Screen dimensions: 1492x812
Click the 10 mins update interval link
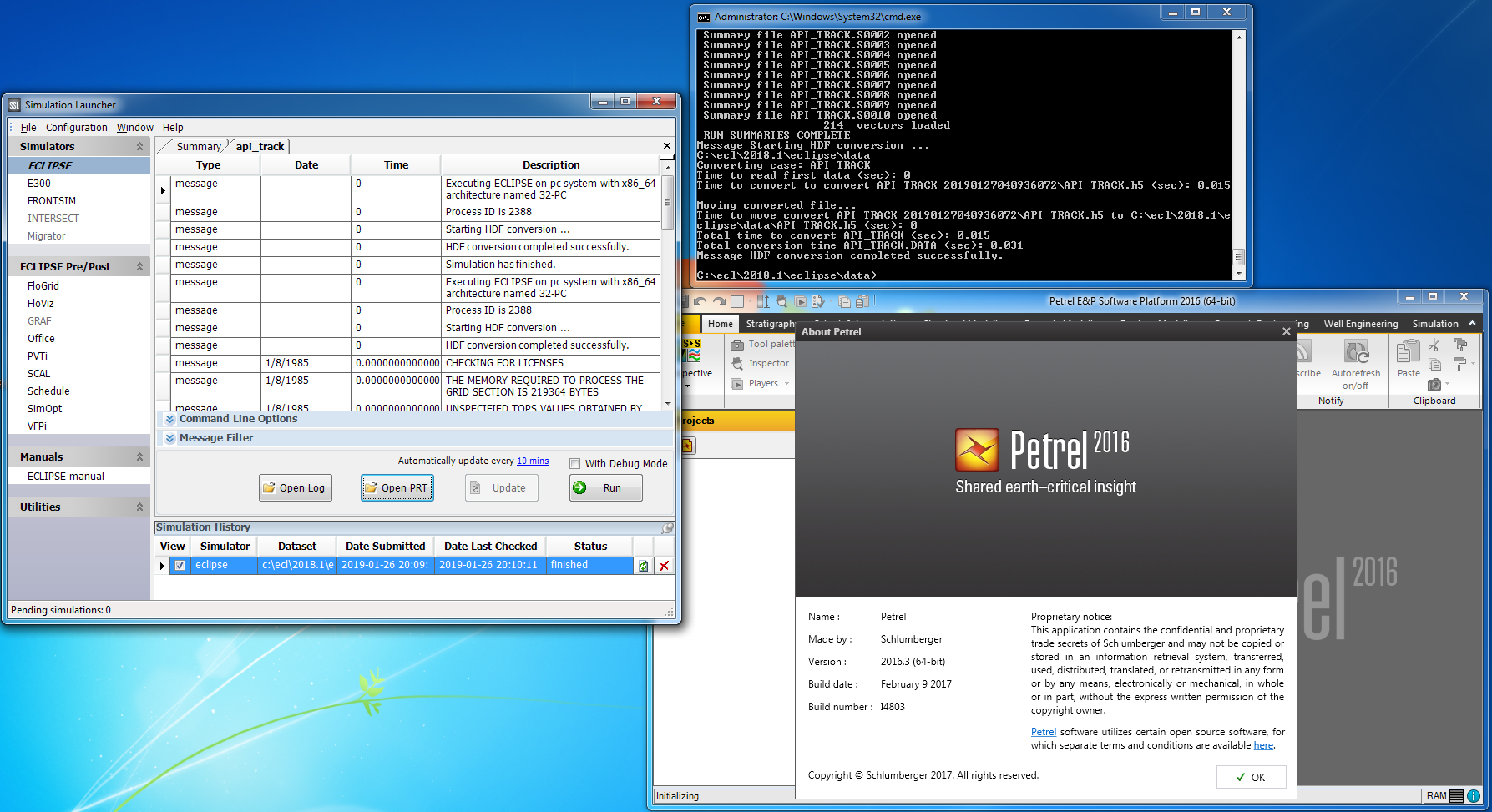[x=533, y=461]
